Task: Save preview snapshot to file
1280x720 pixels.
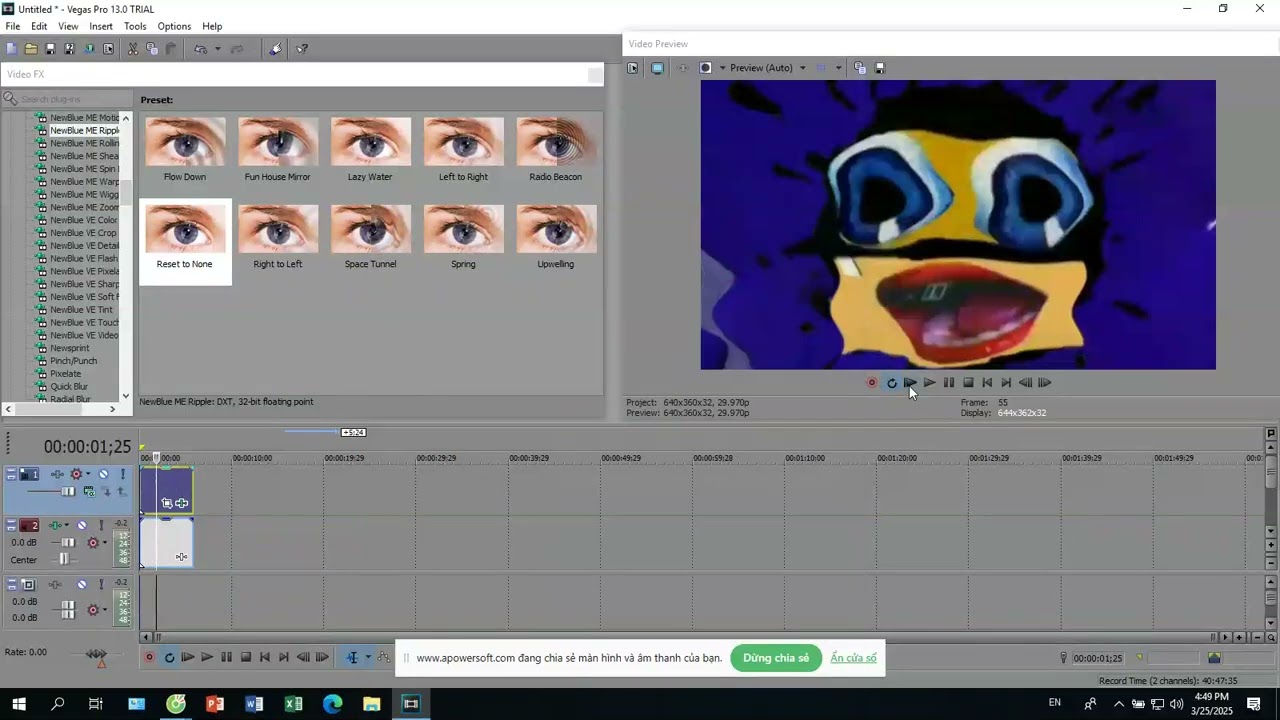Action: click(x=880, y=68)
